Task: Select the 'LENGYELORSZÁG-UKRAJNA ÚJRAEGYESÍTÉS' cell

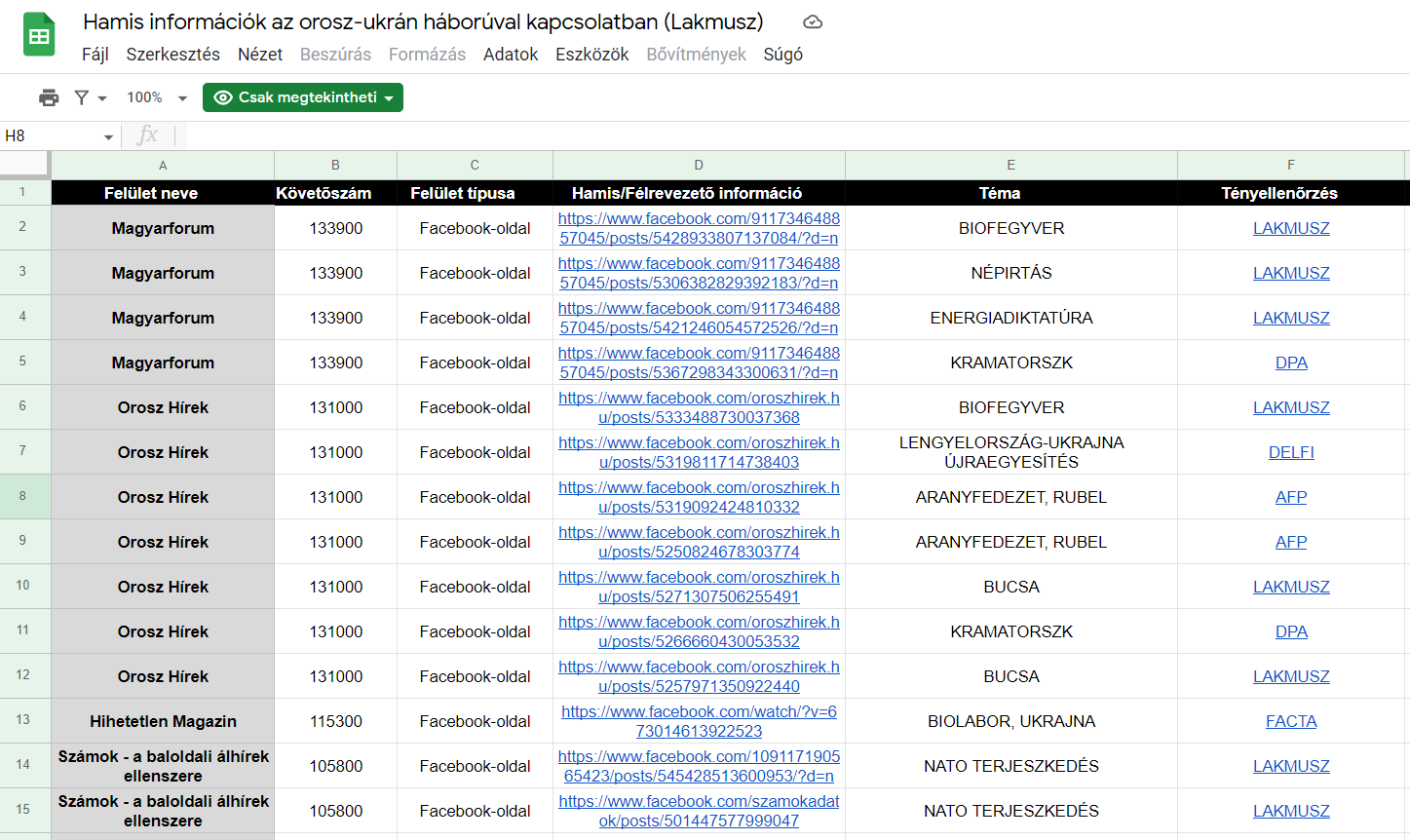Action: [x=1011, y=452]
